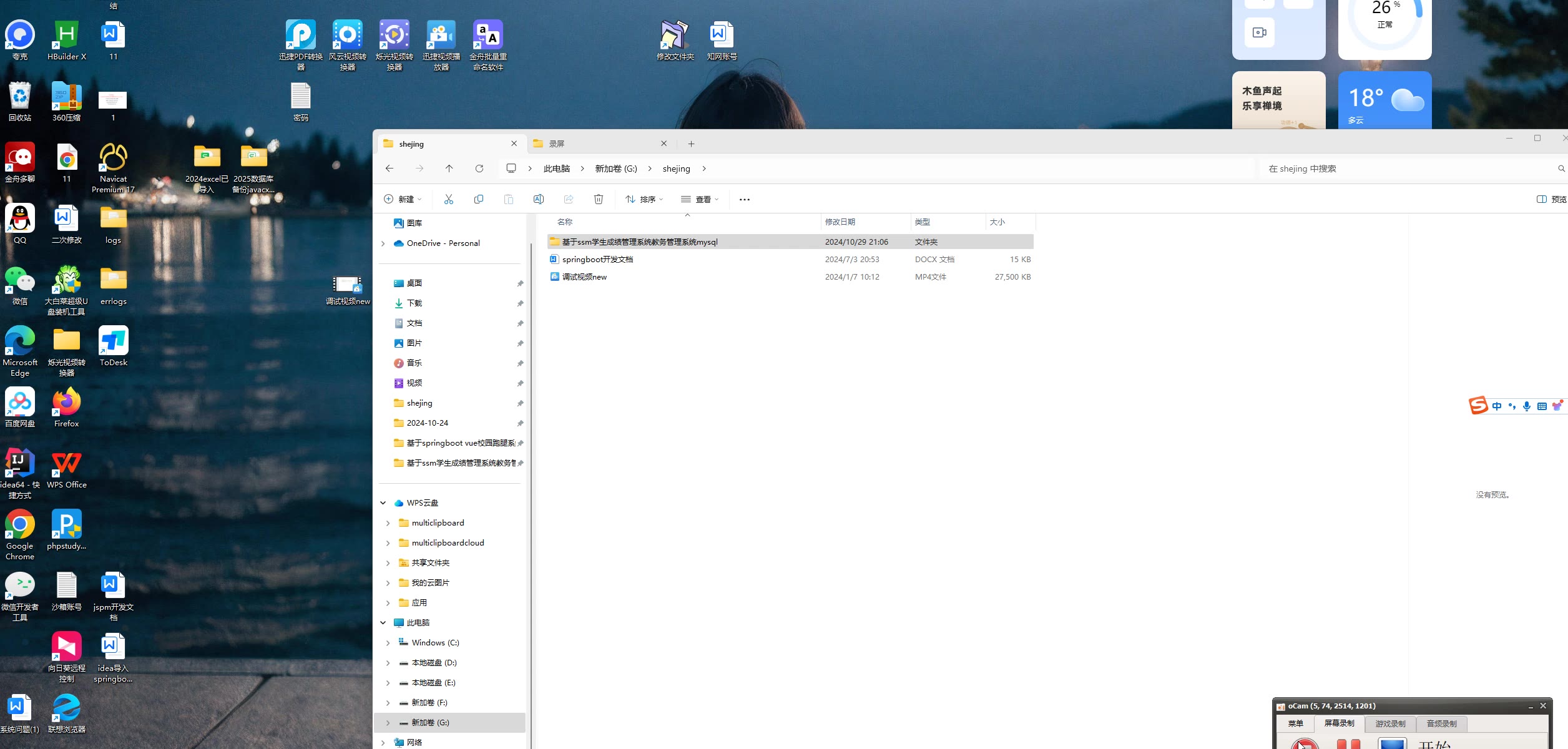Click the Rename icon in Explorer toolbar
1568x749 pixels.
tap(539, 199)
